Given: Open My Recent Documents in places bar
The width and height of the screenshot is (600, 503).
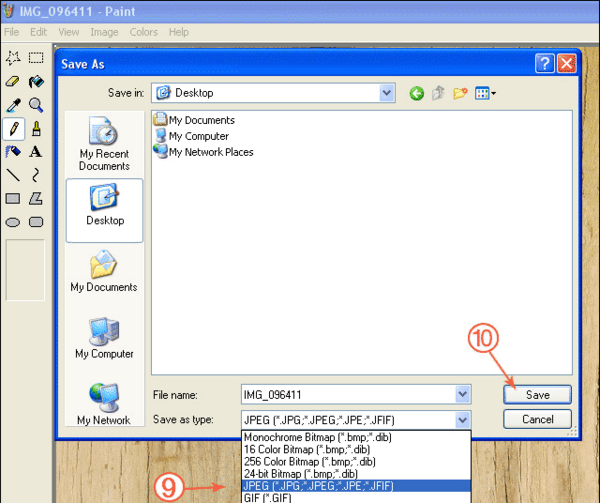Looking at the screenshot, I should tap(104, 144).
